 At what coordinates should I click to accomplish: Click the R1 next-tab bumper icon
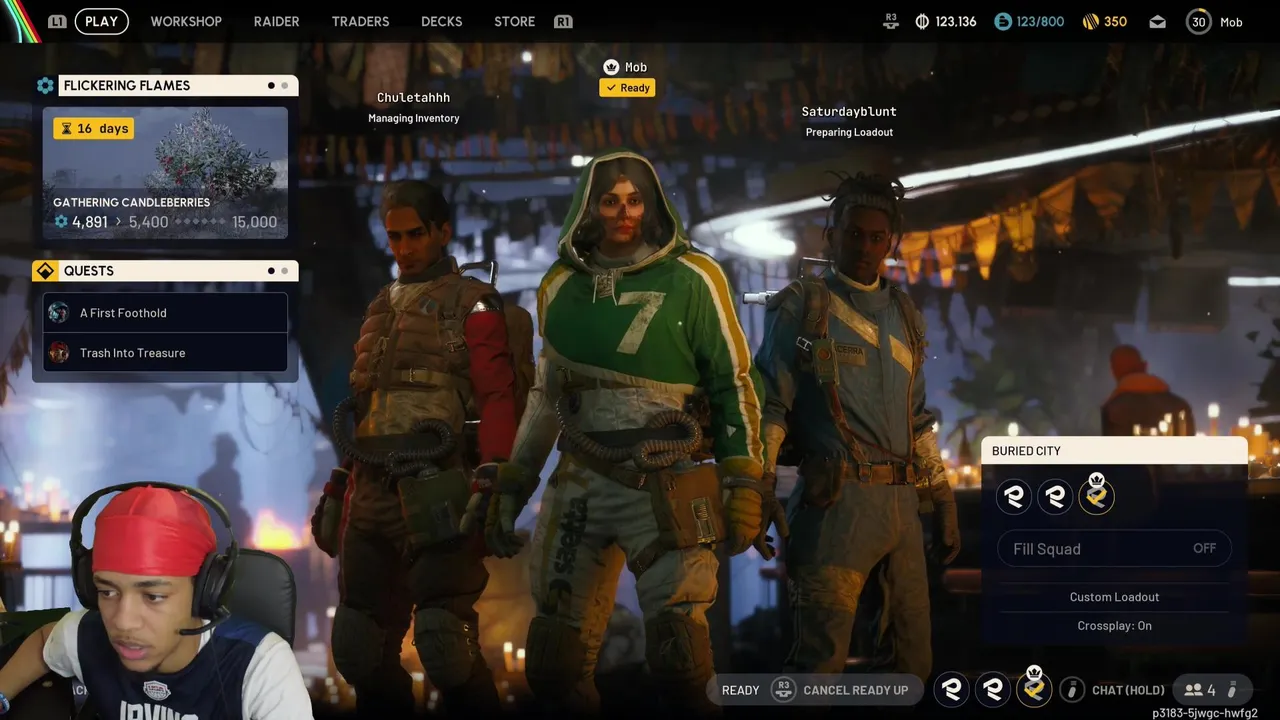563,21
